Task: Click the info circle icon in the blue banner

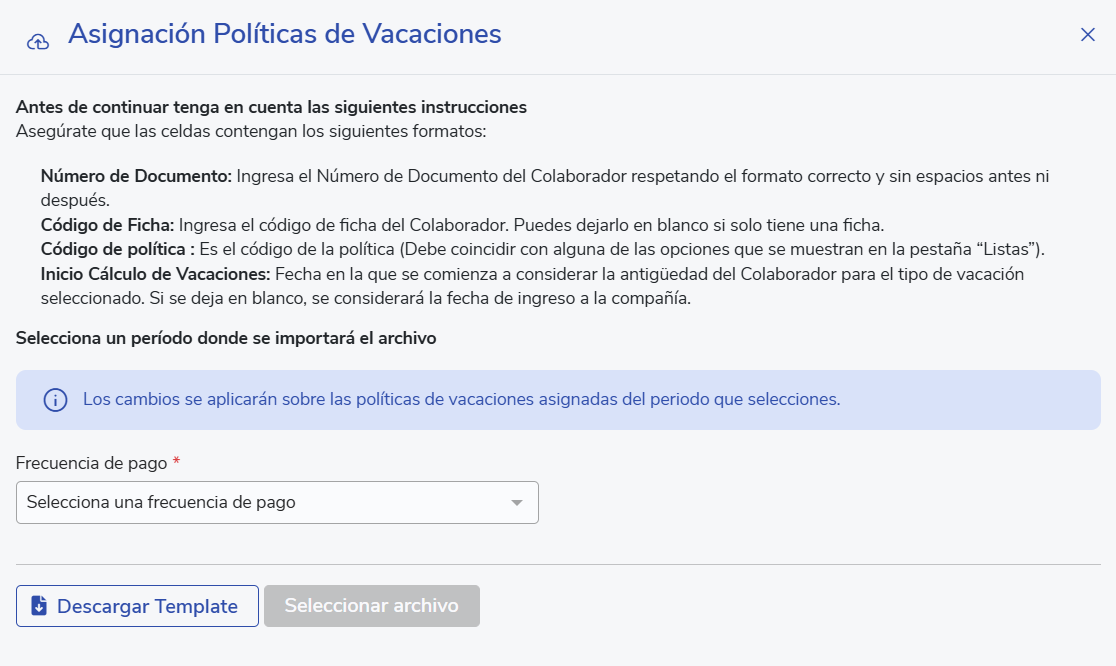Action: coord(56,400)
